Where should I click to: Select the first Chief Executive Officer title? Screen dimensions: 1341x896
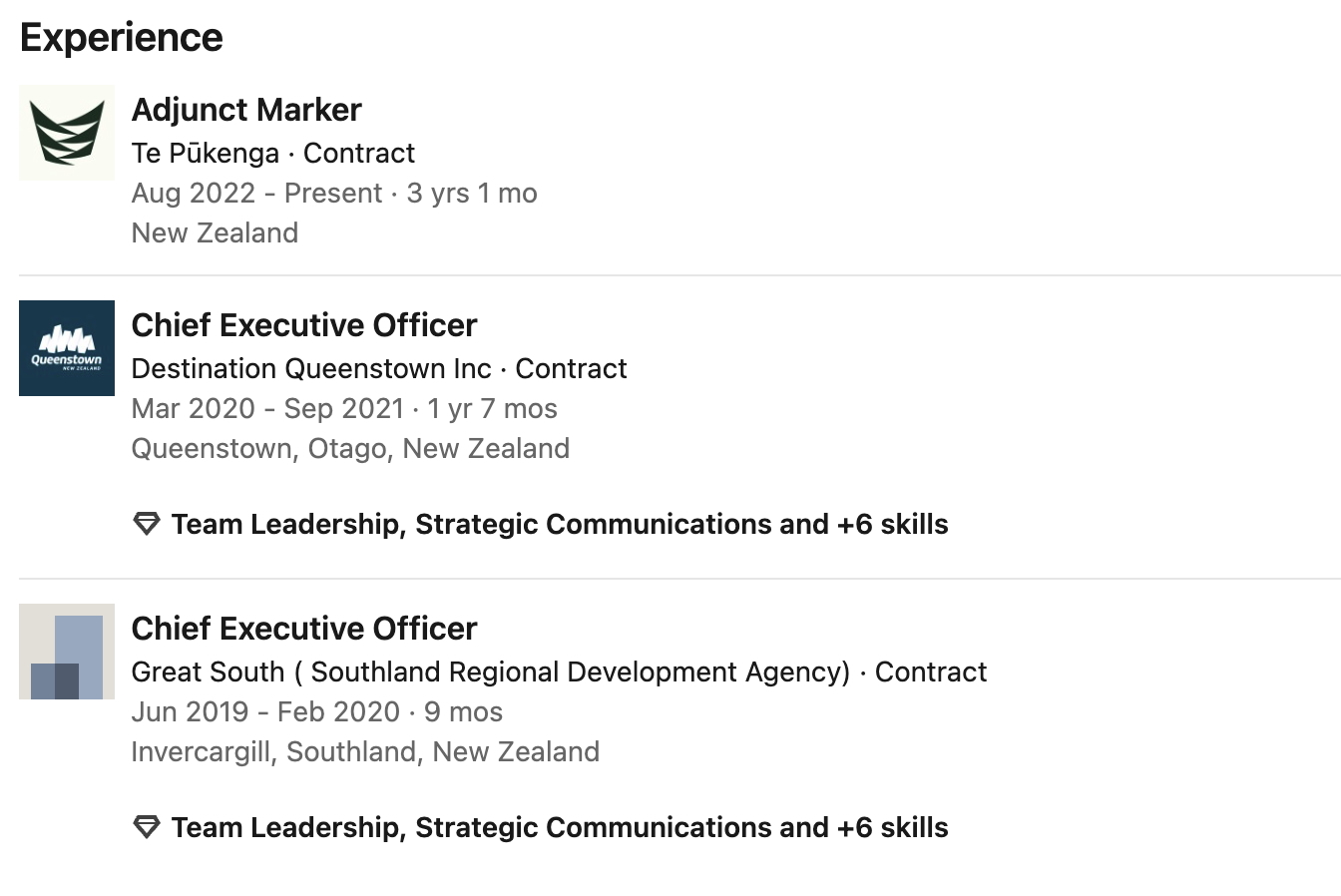click(x=304, y=325)
